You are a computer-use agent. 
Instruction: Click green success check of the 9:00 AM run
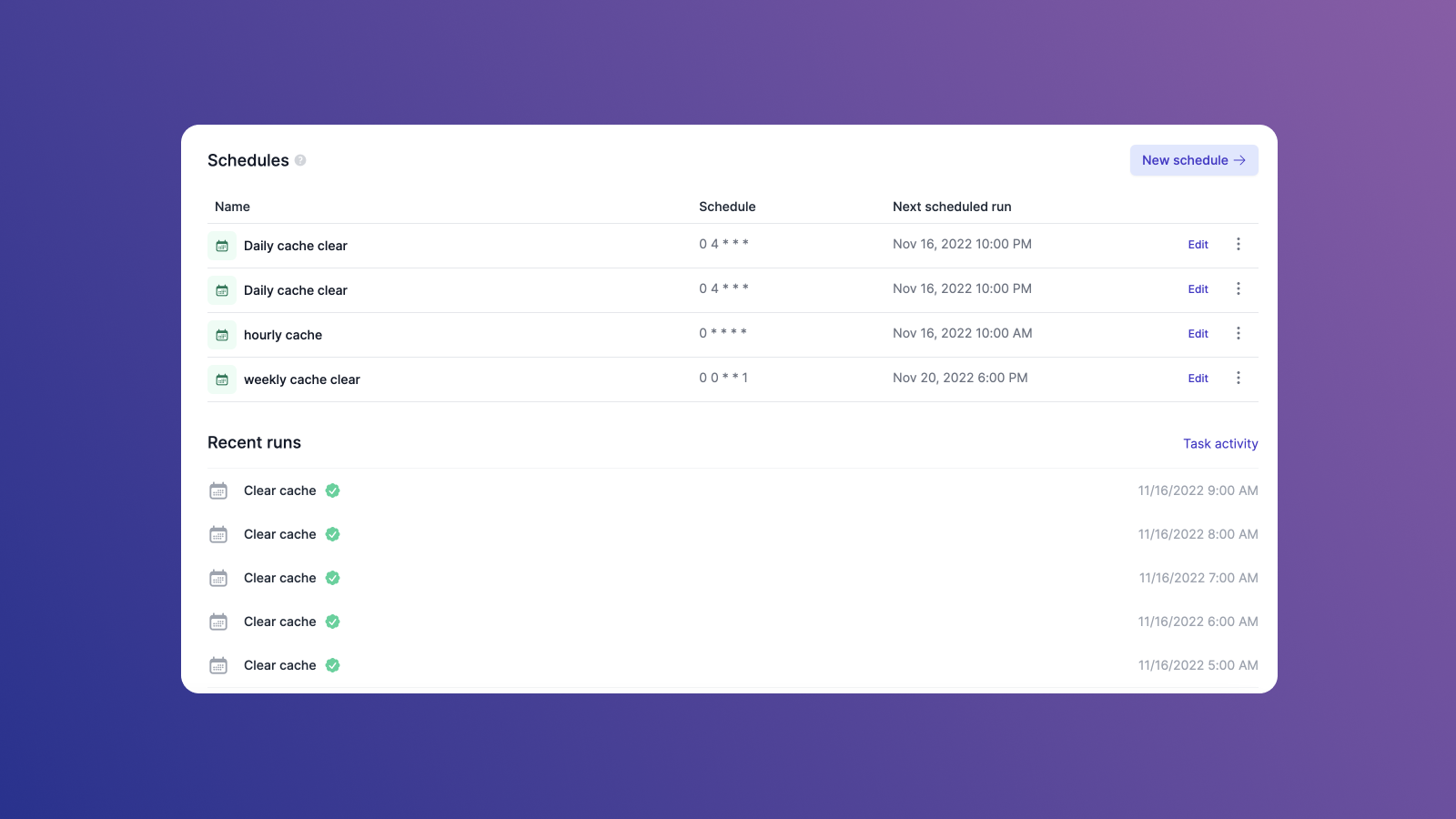(333, 490)
